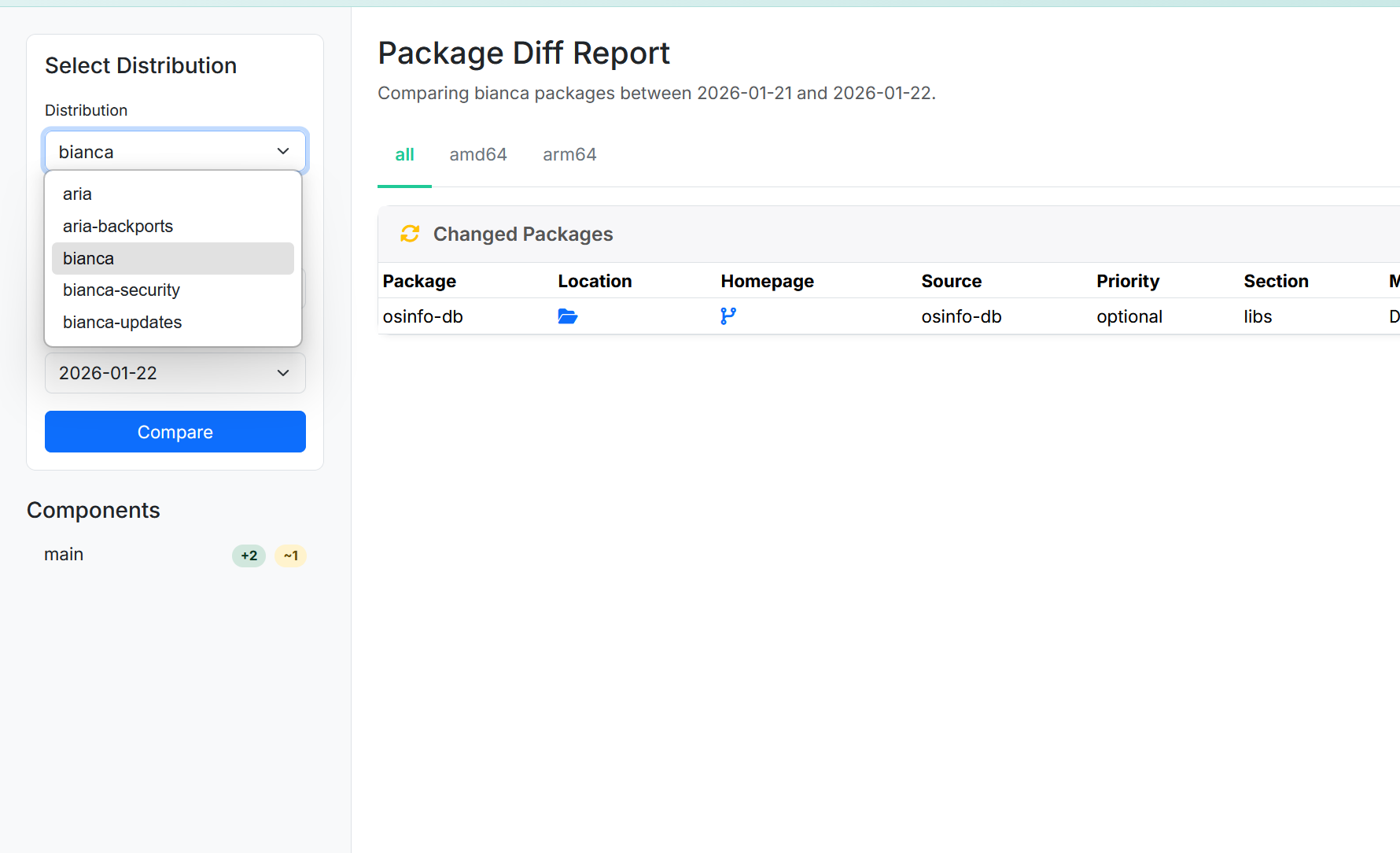
Task: Click the osinfo-db package name
Action: point(422,316)
